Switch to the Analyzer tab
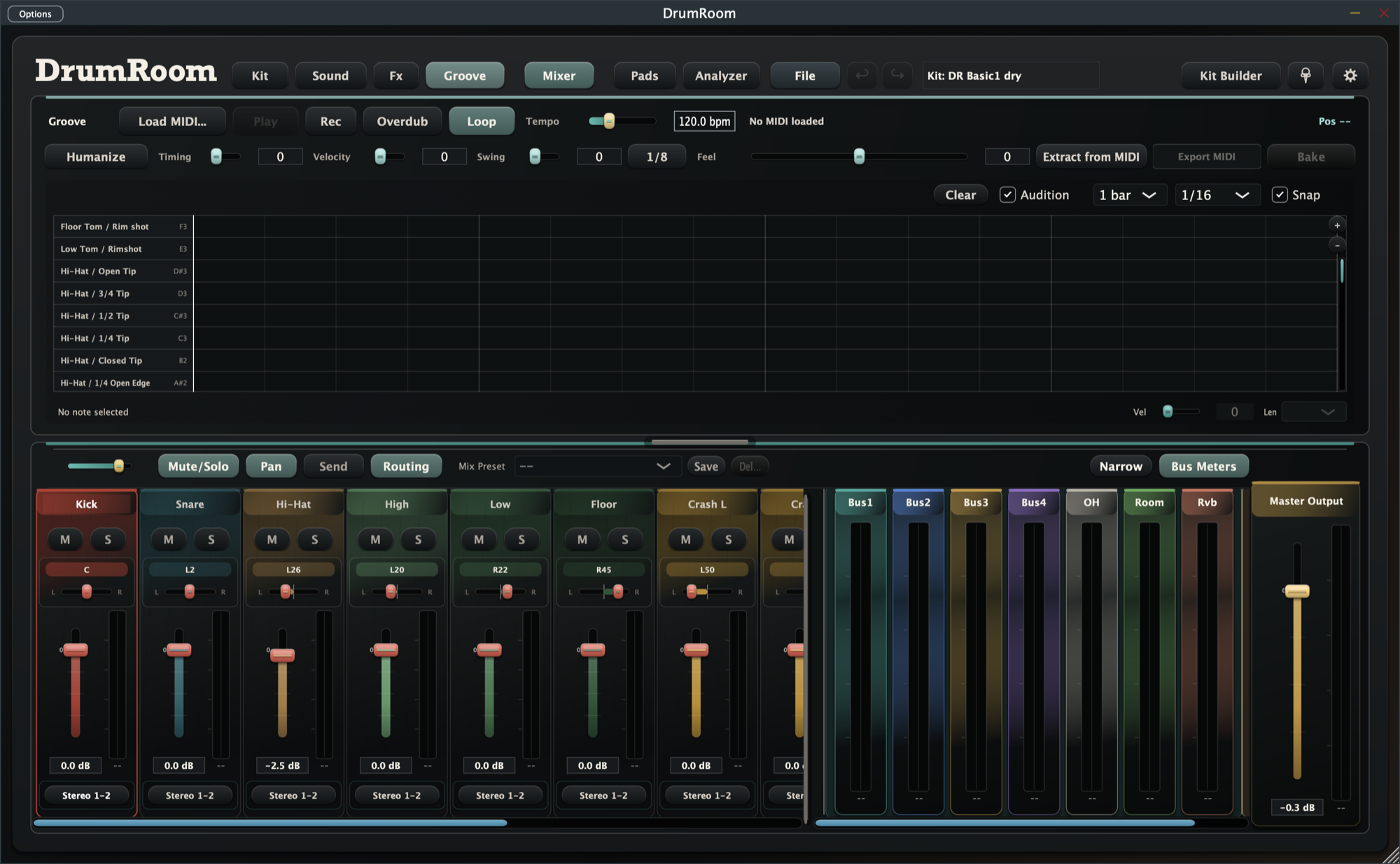 click(721, 76)
